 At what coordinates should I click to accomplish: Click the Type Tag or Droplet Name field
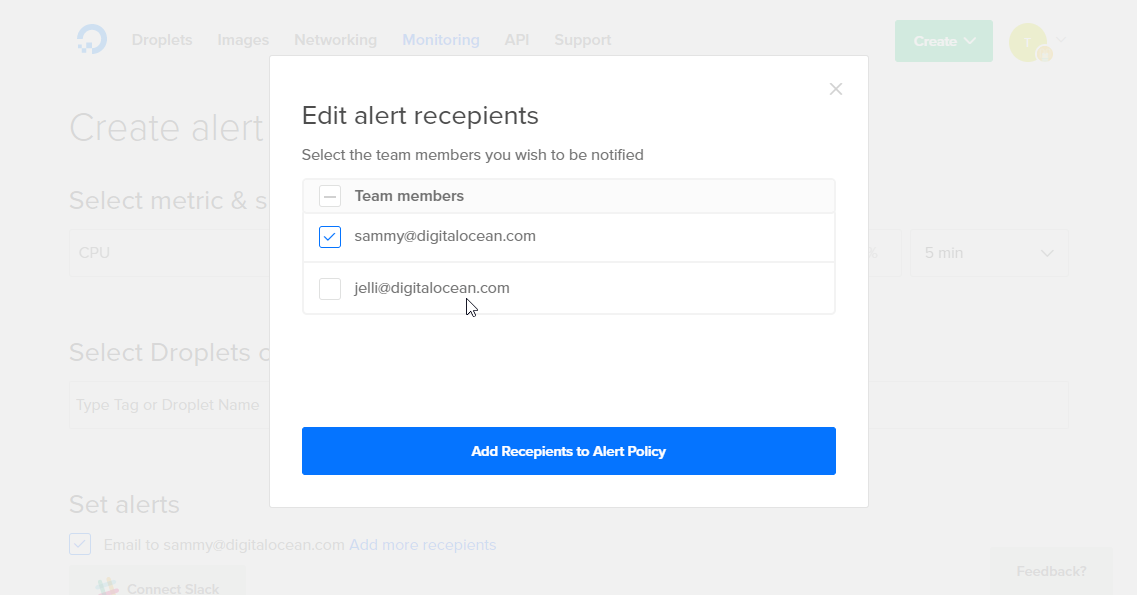coord(168,405)
